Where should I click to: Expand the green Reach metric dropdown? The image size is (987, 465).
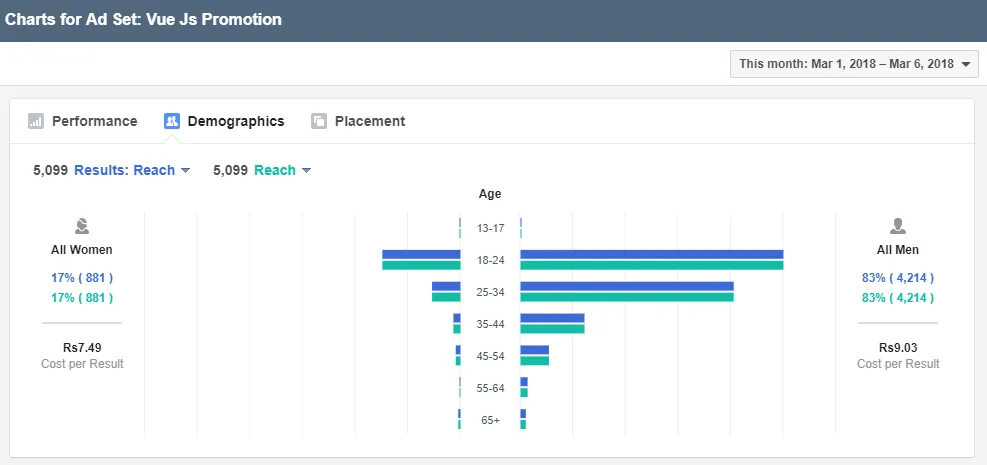click(x=283, y=171)
